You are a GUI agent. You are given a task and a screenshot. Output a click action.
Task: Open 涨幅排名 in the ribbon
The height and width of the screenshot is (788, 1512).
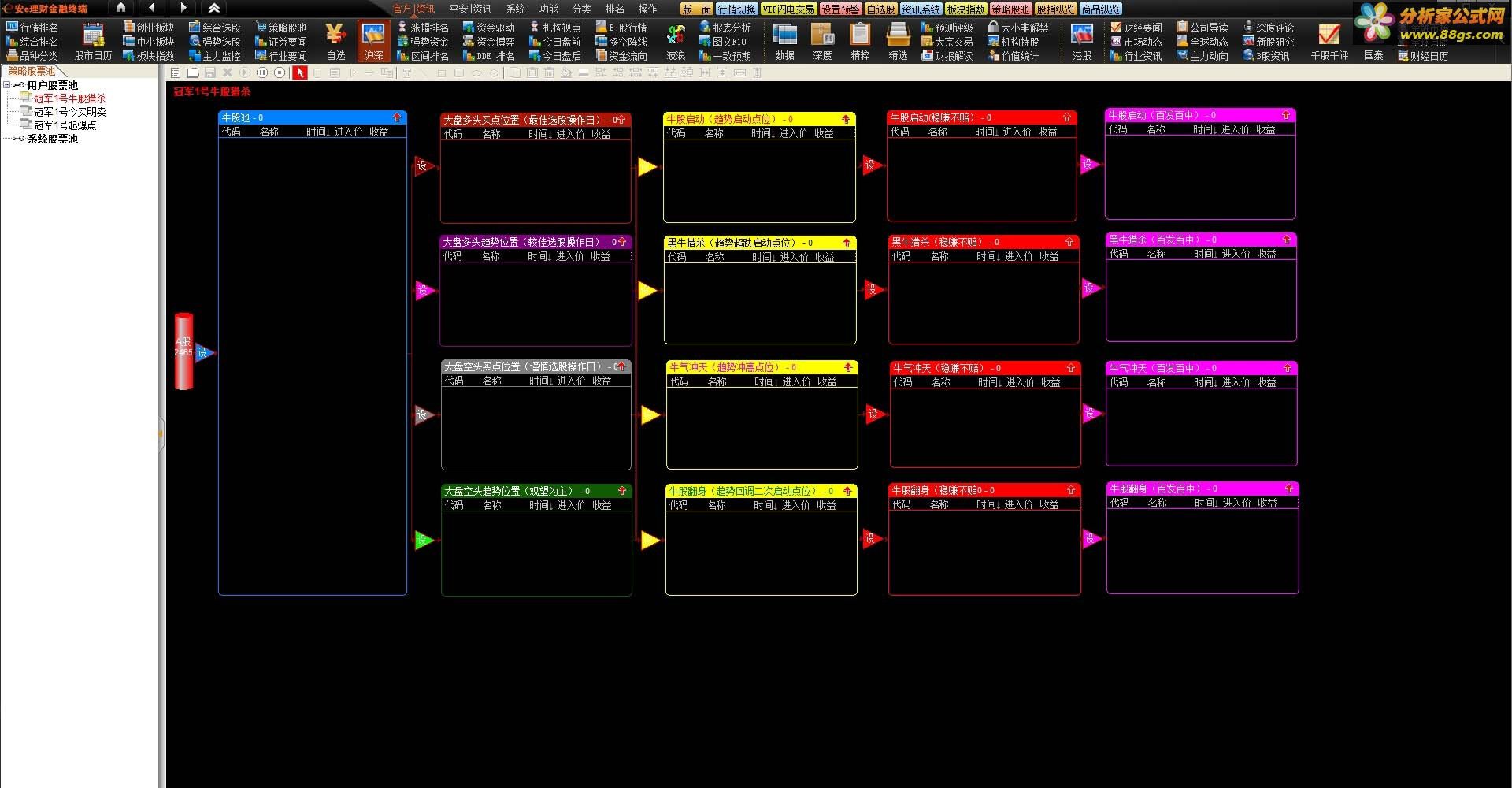(423, 27)
